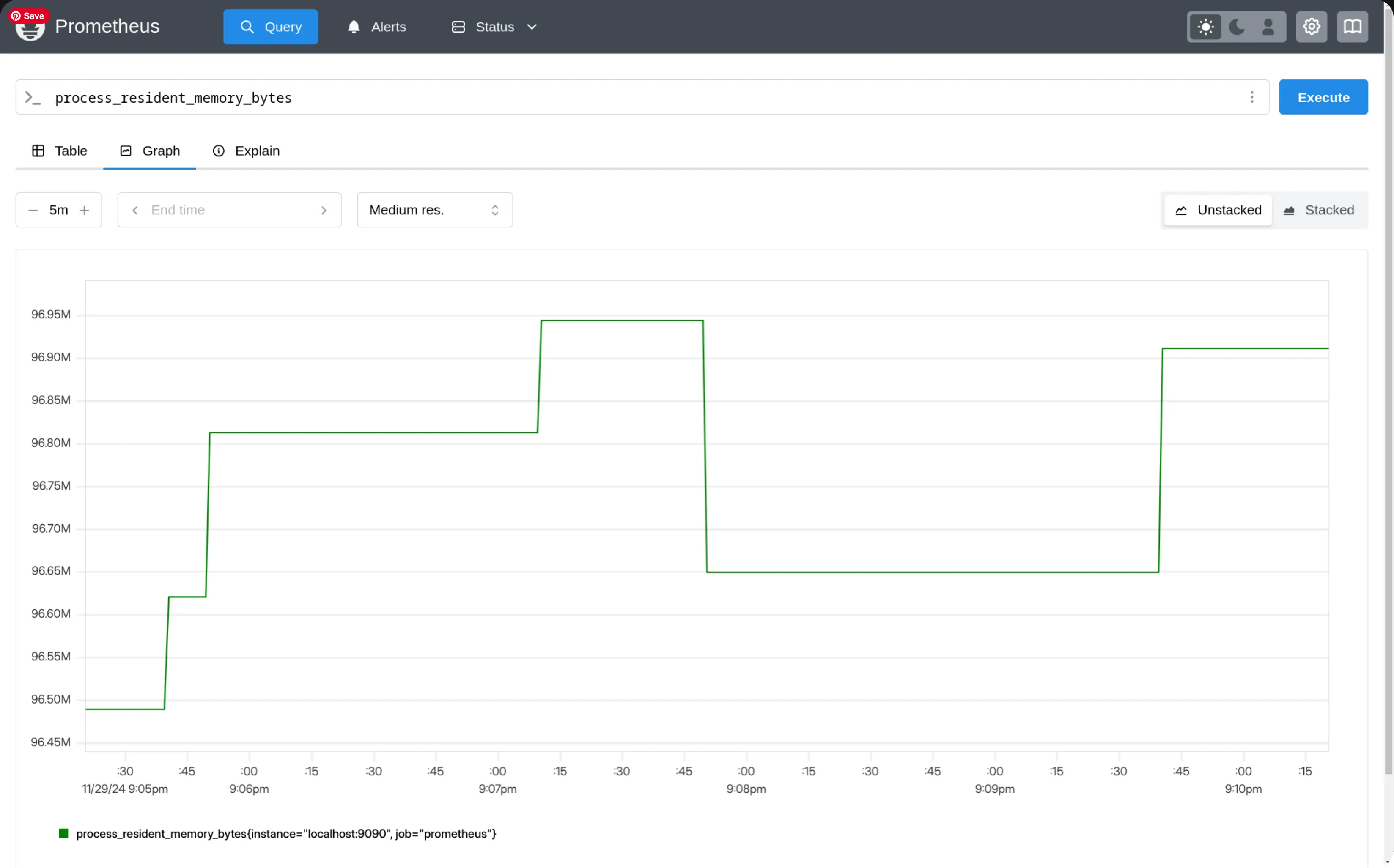Select the Unstacked graph mode

(x=1218, y=210)
